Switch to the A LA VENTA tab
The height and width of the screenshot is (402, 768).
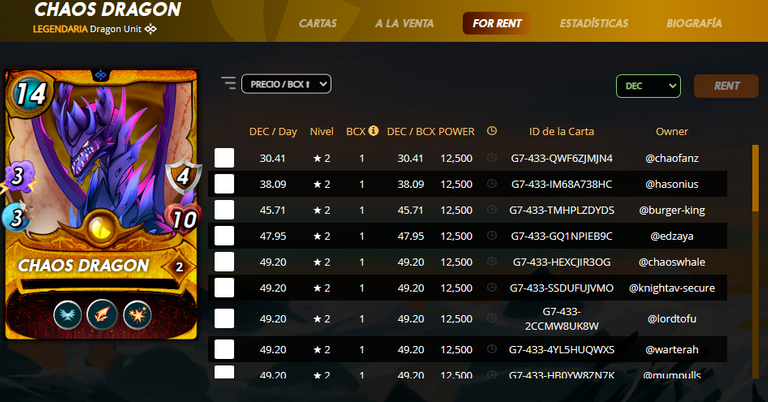[405, 23]
